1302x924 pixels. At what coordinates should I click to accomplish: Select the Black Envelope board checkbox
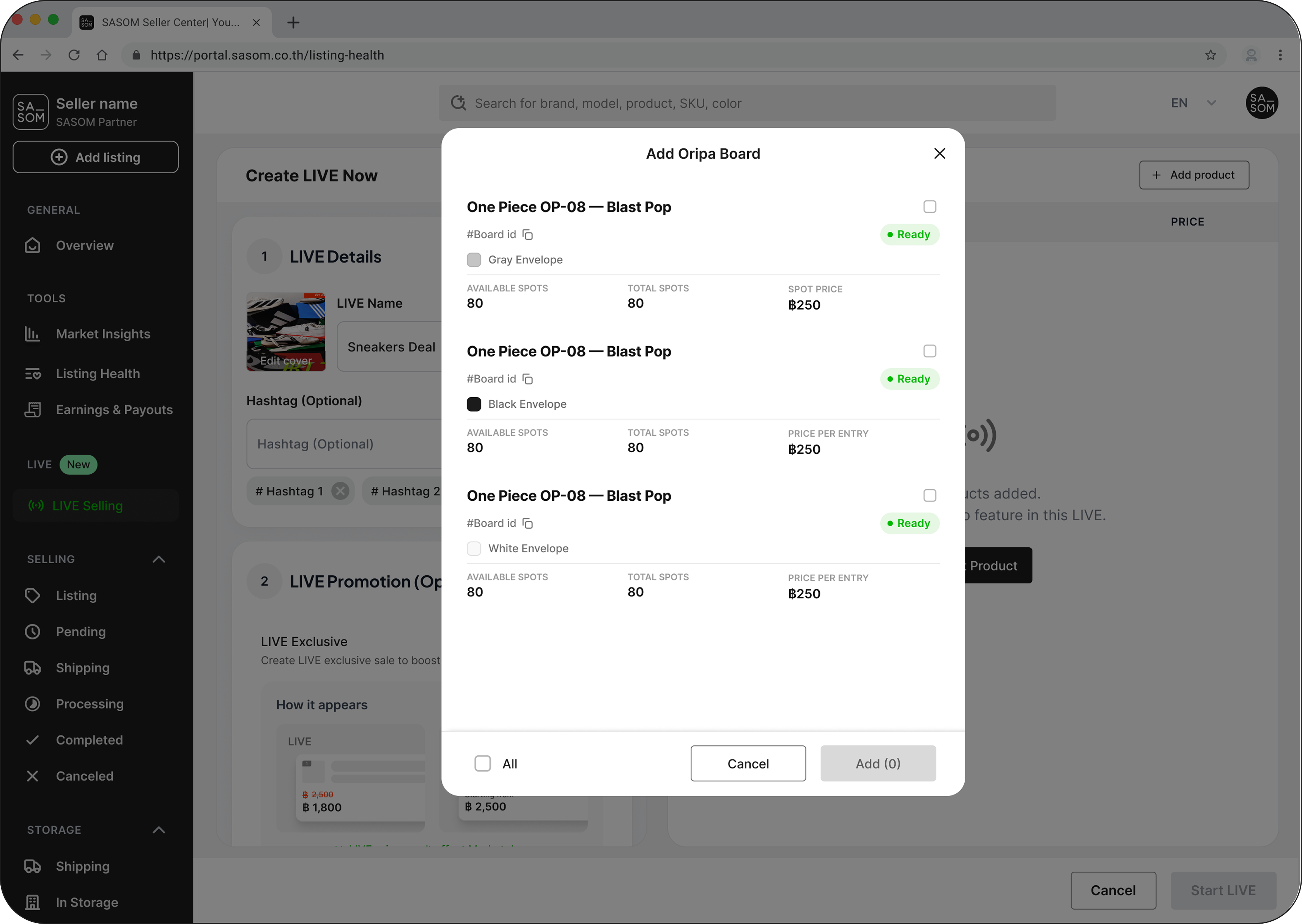[929, 351]
